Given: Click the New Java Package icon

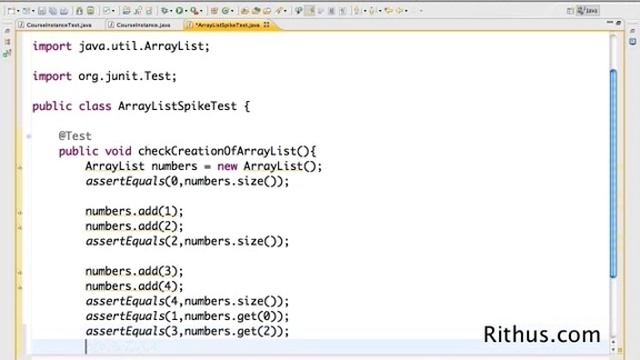Looking at the screenshot, I should tap(214, 11).
